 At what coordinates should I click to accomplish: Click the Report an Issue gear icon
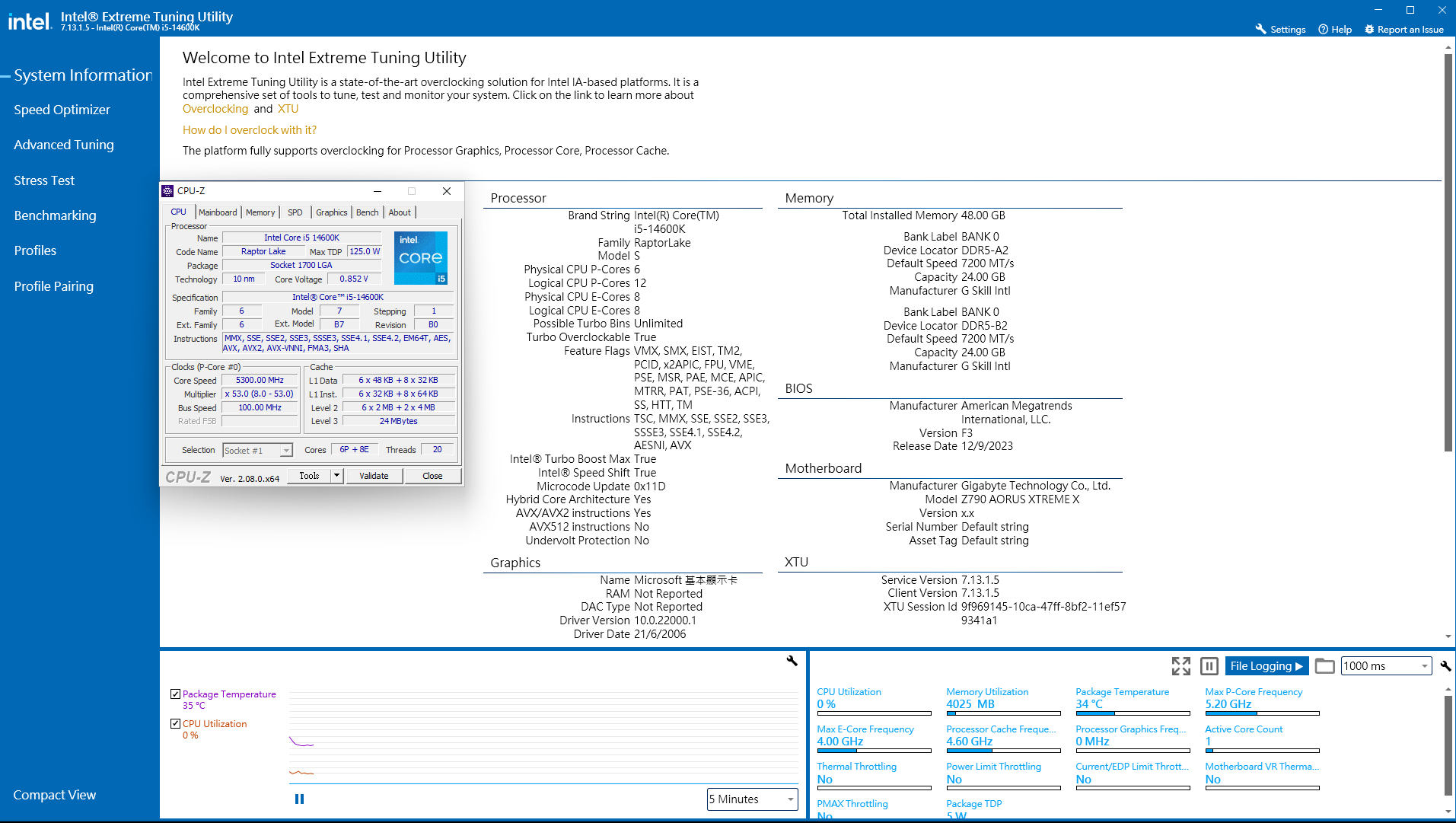1369,29
